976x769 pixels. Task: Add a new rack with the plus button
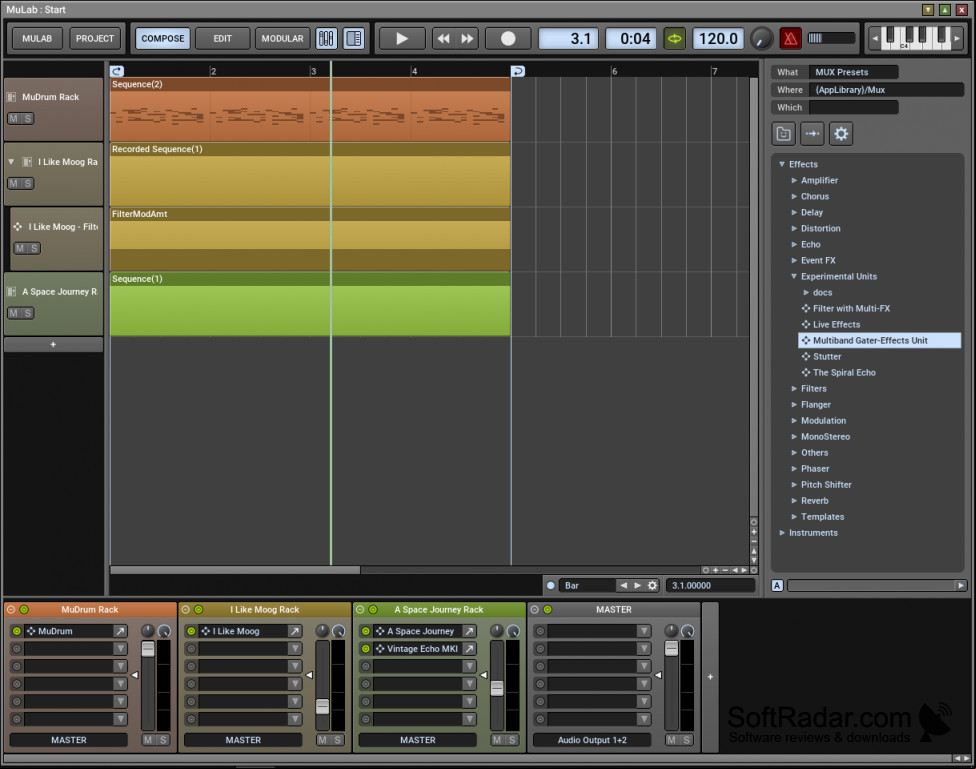[710, 677]
